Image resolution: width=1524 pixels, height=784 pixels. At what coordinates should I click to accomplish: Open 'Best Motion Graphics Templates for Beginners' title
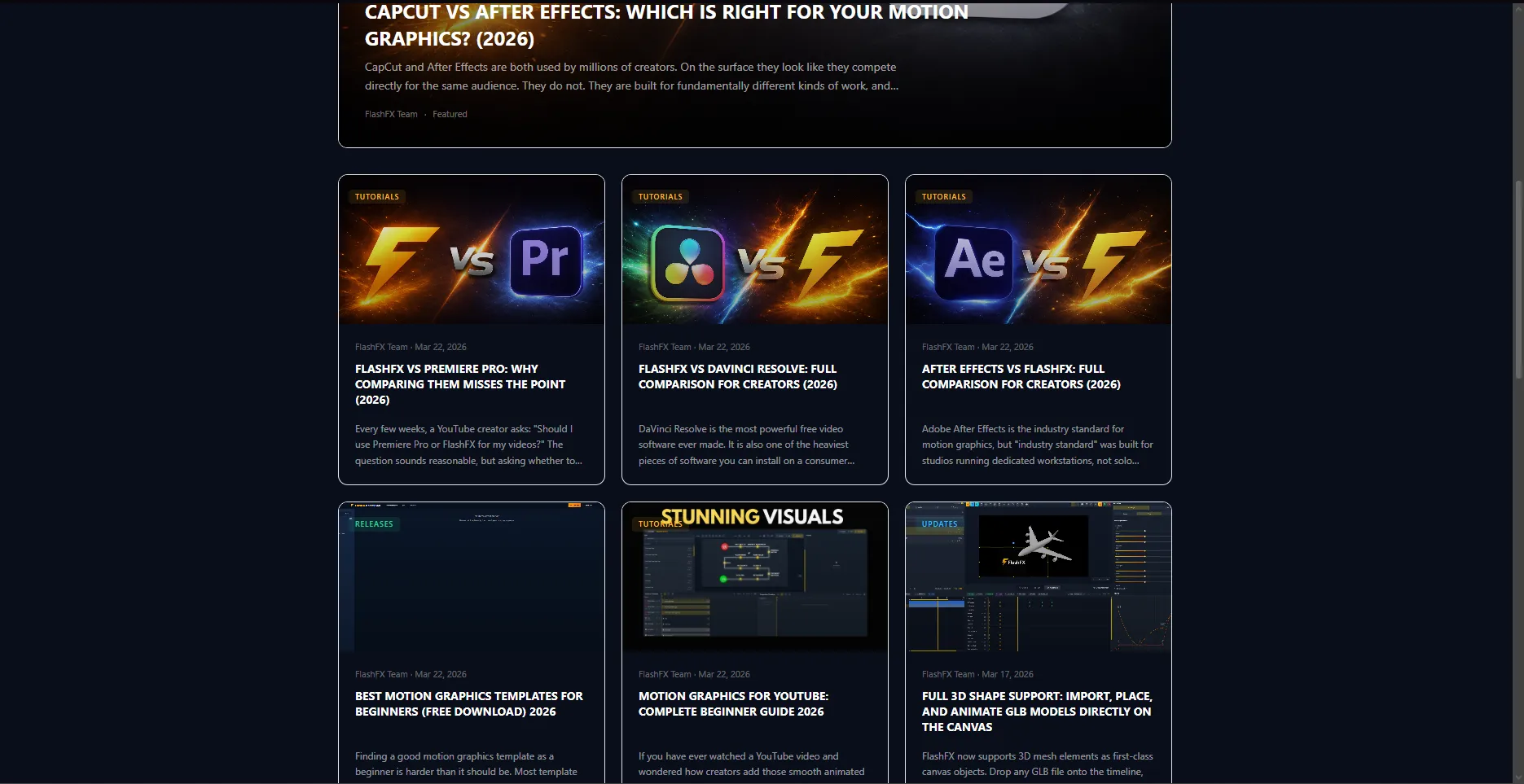pyautogui.click(x=469, y=703)
